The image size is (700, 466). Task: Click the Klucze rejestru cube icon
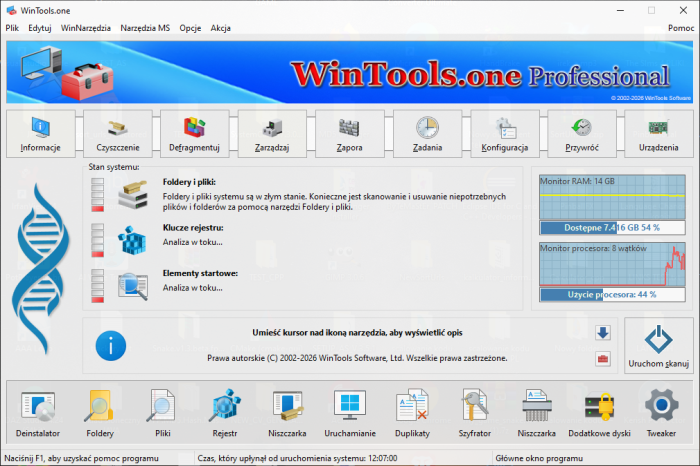click(133, 240)
